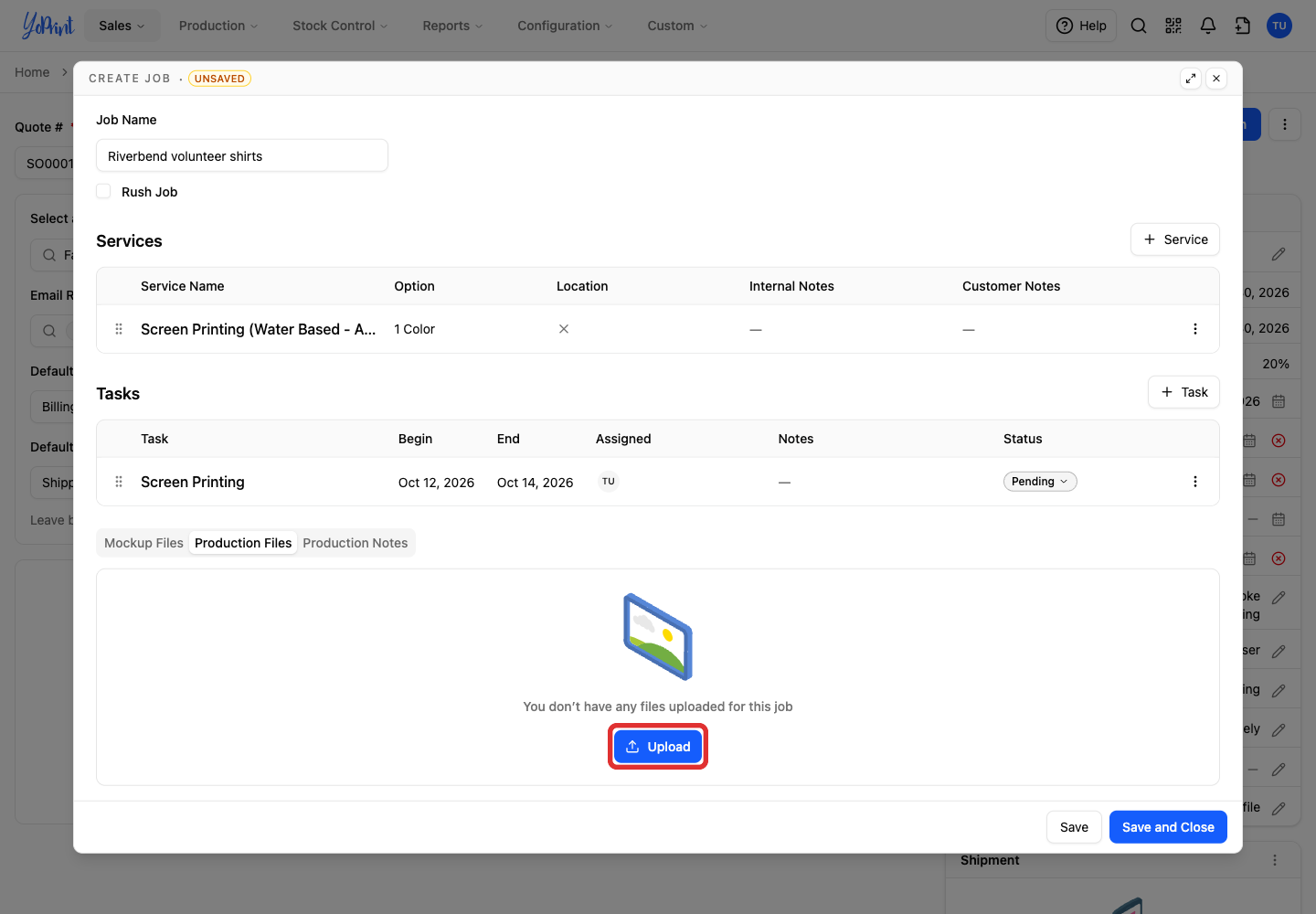Click the Upload button
This screenshot has width=1316, height=914.
point(658,747)
